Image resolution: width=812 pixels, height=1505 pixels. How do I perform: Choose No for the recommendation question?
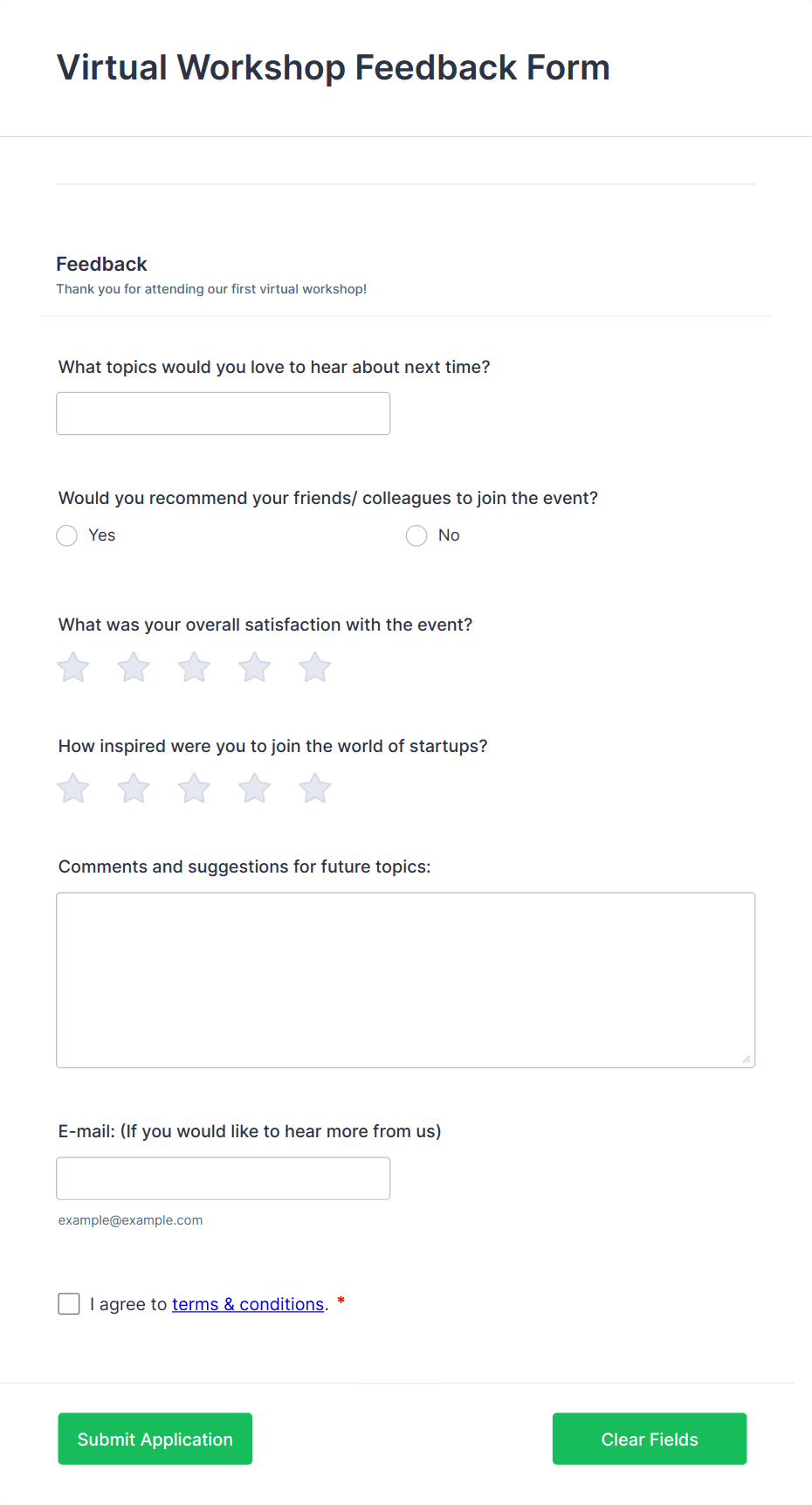click(x=416, y=535)
